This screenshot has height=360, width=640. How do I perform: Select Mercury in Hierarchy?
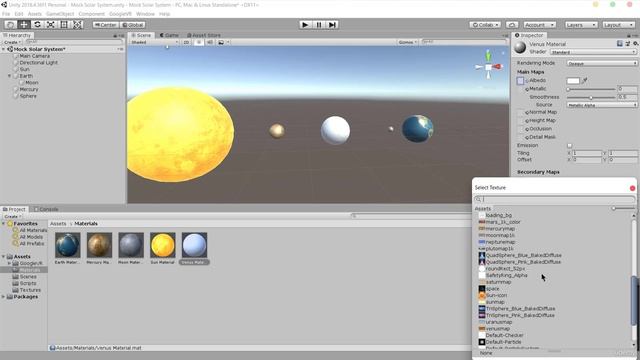[29, 89]
